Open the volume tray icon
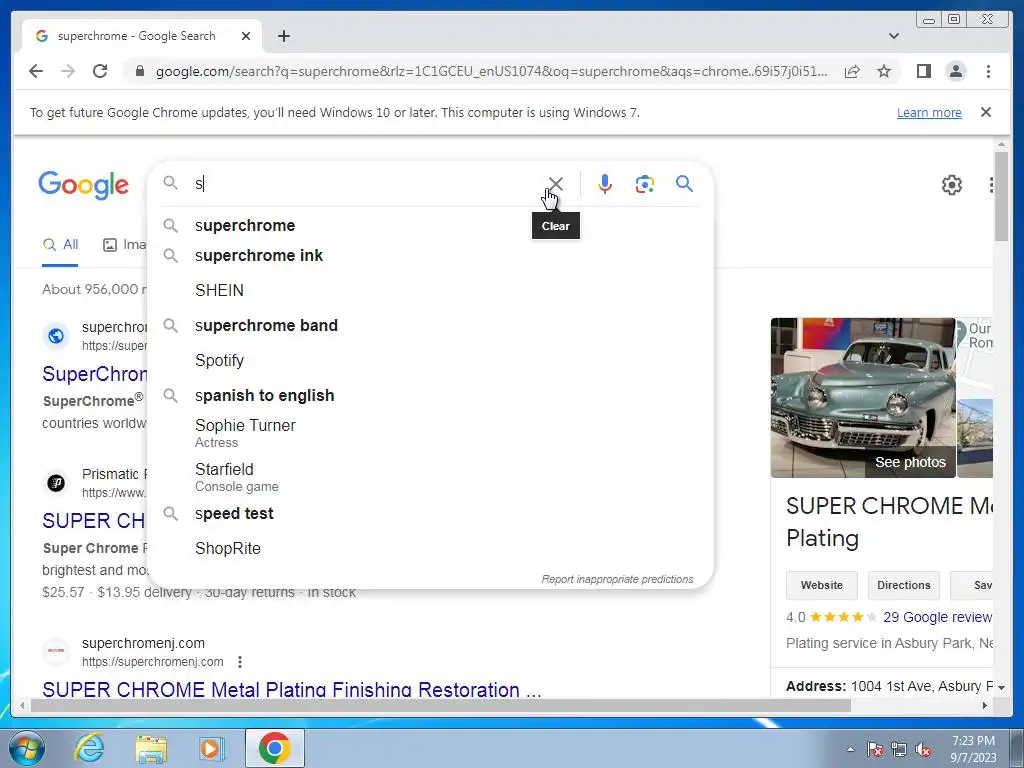 (923, 750)
